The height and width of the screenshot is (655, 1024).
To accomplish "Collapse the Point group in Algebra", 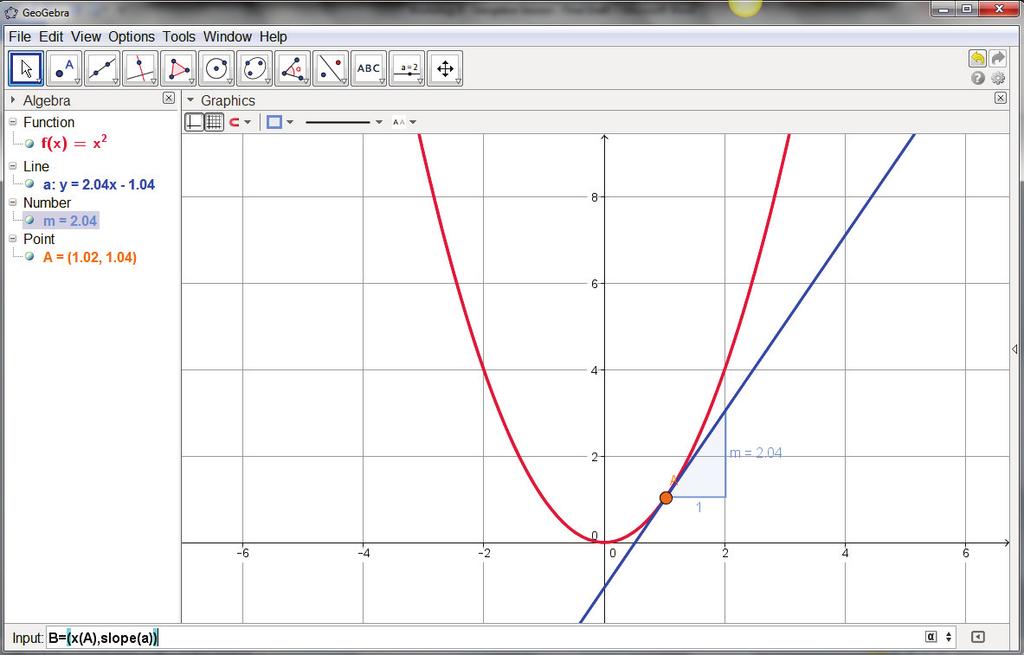I will 12,239.
